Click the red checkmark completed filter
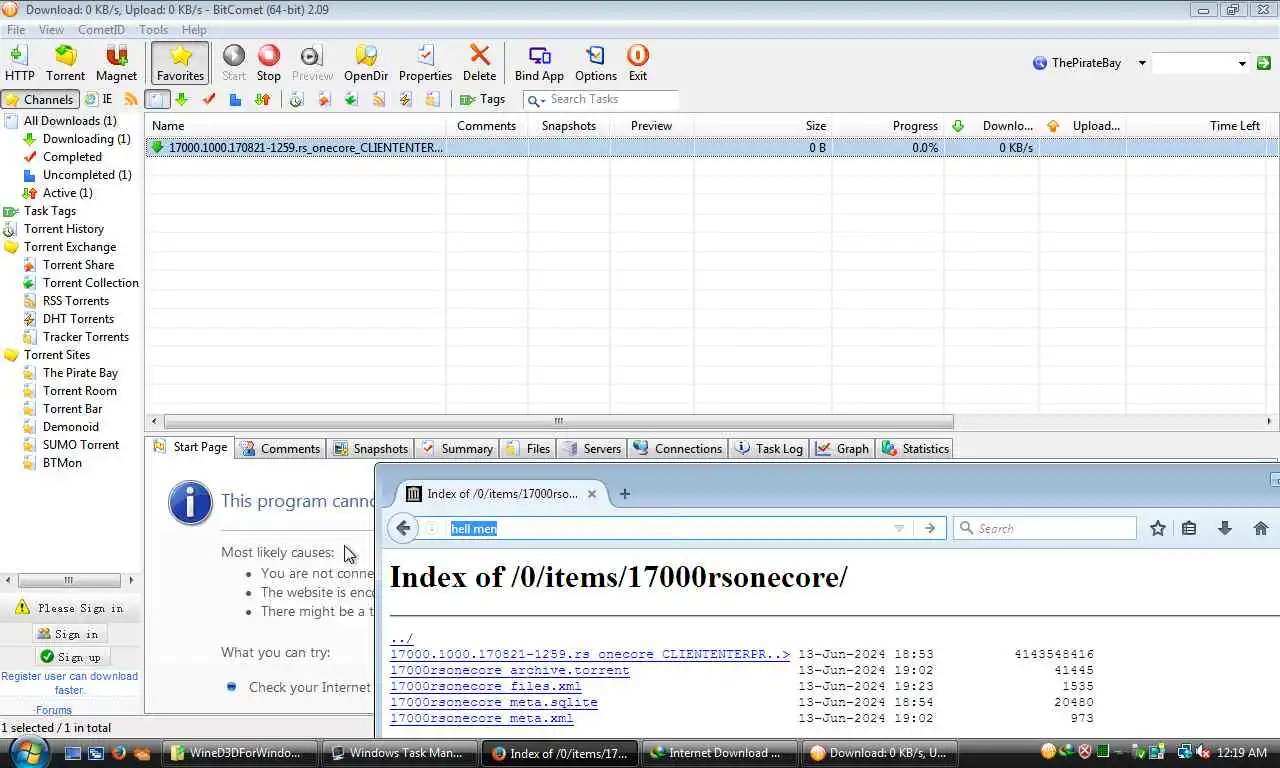The height and width of the screenshot is (768, 1280). coord(209,99)
